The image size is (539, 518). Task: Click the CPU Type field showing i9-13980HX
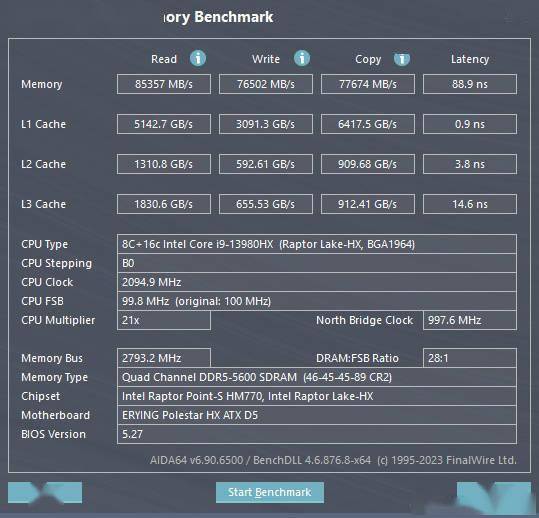coord(317,244)
